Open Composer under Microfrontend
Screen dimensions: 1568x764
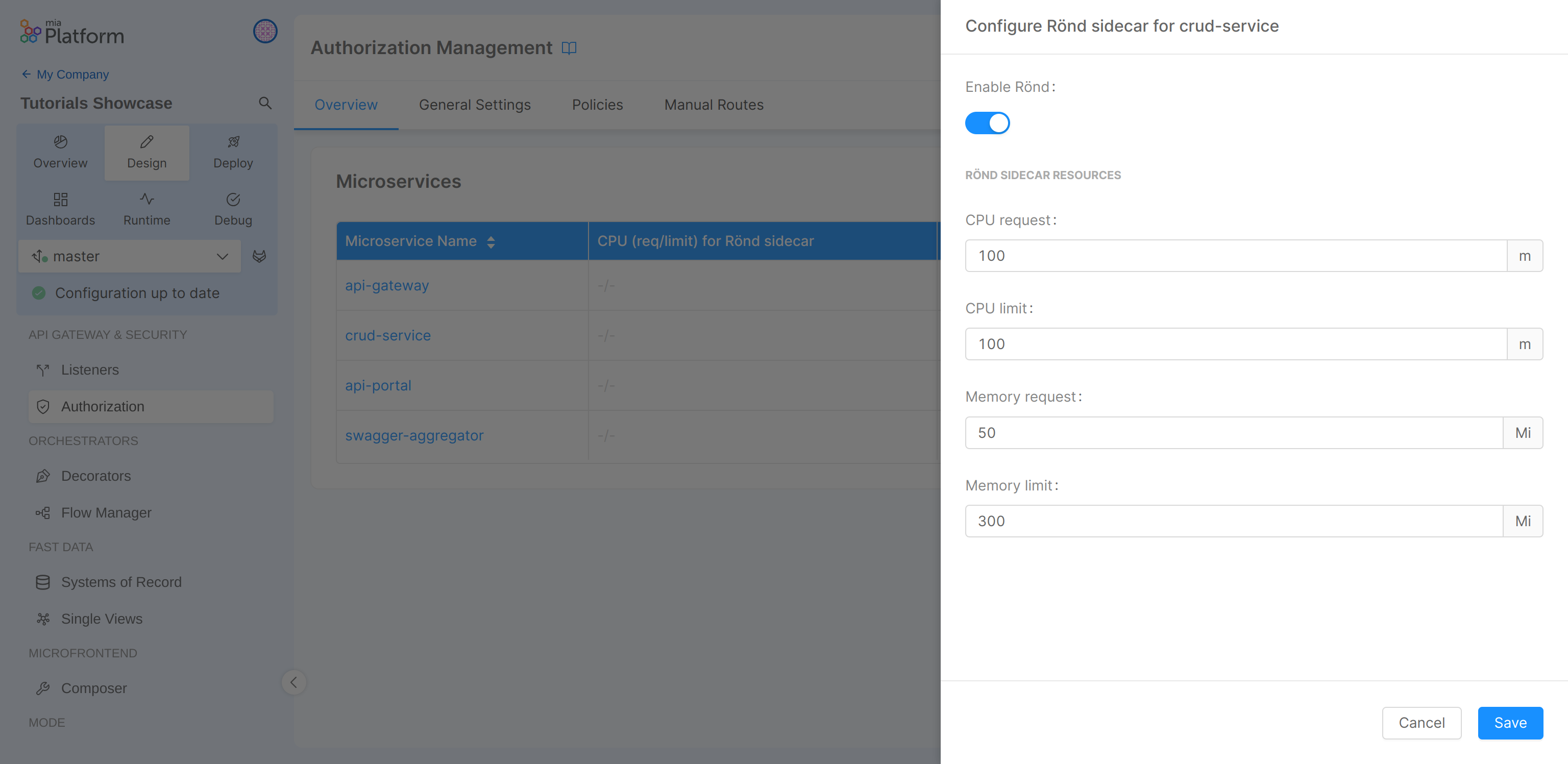93,688
